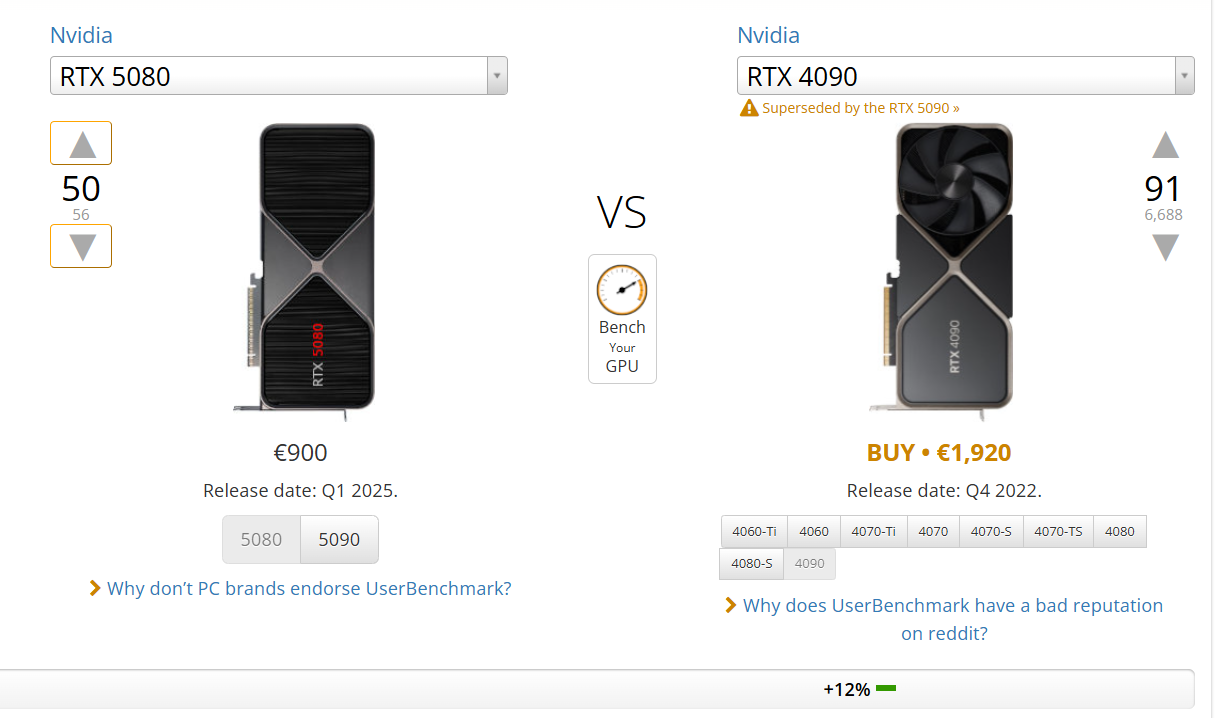The height and width of the screenshot is (718, 1228).
Task: Upvote the RTX 5080
Action: [x=81, y=144]
